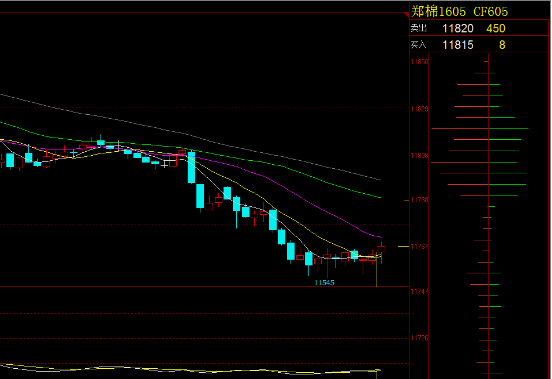Click the red triangle marker beside the contract title
The width and height of the screenshot is (552, 379).
[407, 15]
